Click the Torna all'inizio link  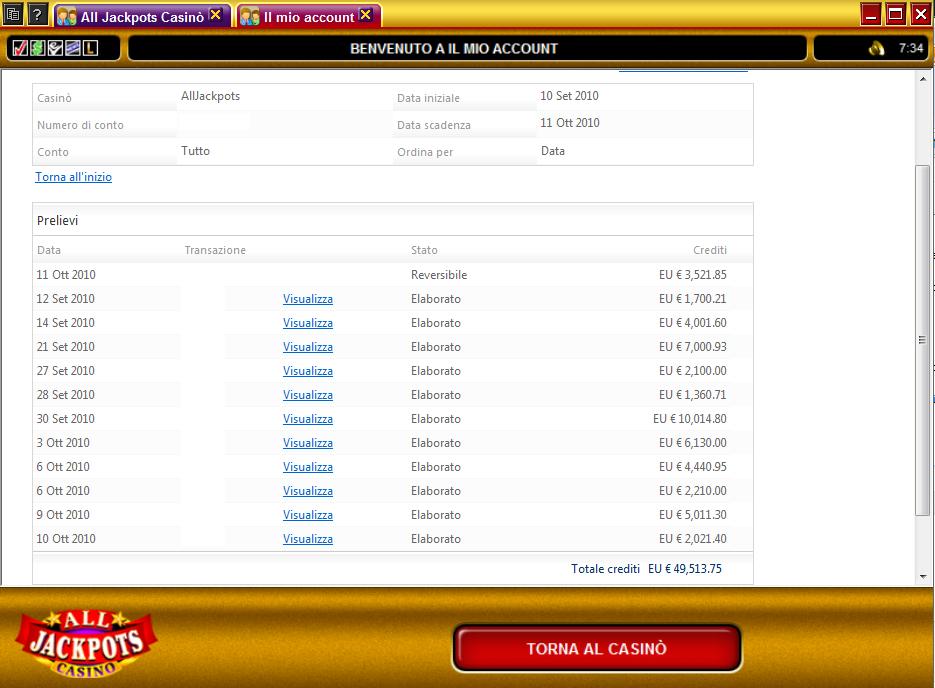click(73, 177)
